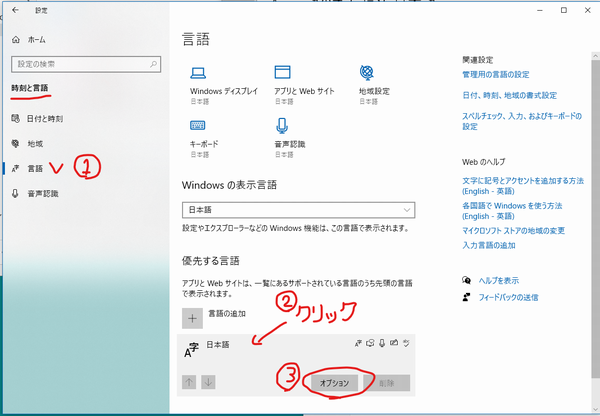
Task: Open 文字に記号とアクセントを追加する方法 help link
Action: pyautogui.click(x=523, y=186)
